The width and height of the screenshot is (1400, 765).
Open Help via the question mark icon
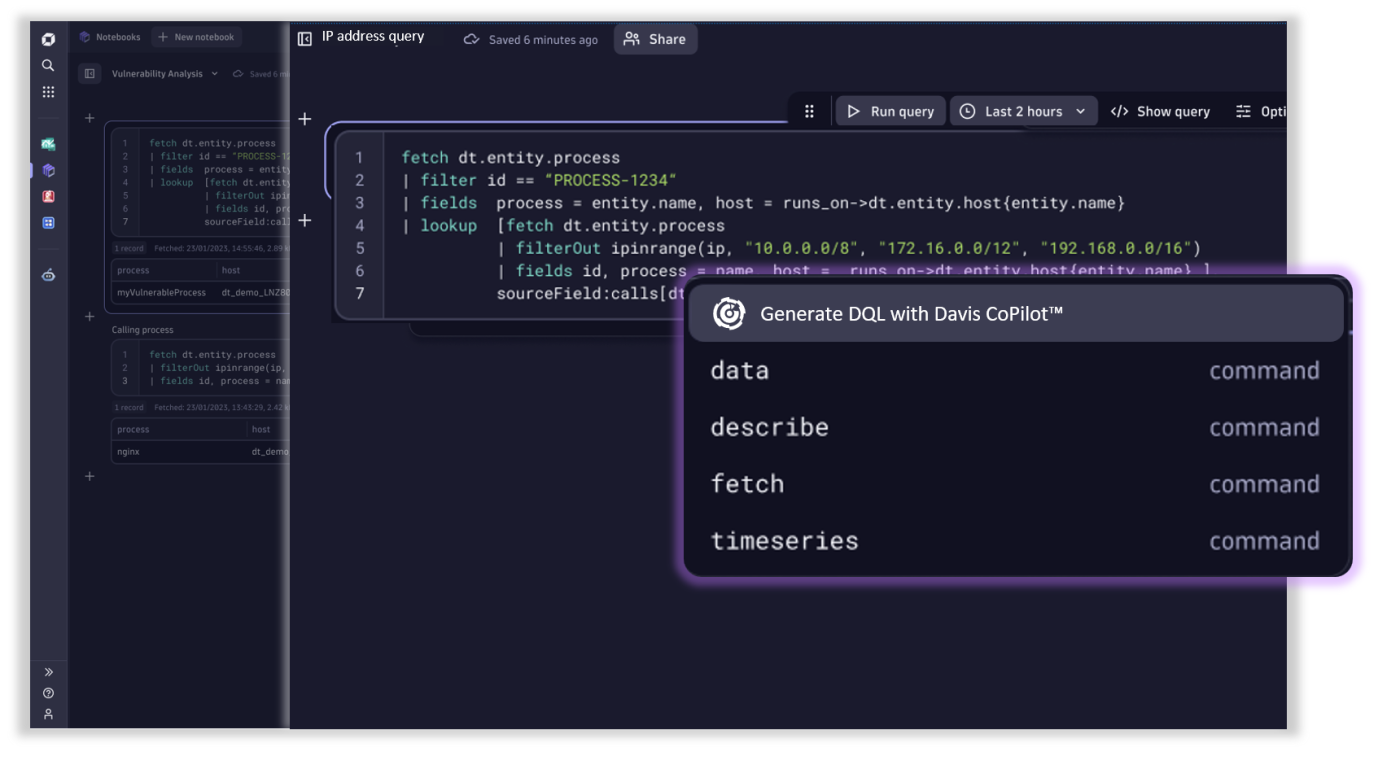(x=47, y=692)
